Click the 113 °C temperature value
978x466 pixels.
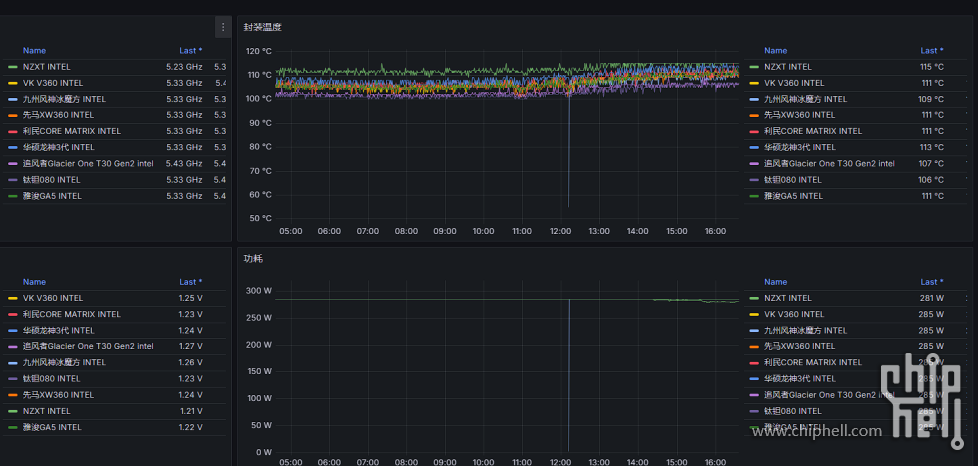click(932, 147)
